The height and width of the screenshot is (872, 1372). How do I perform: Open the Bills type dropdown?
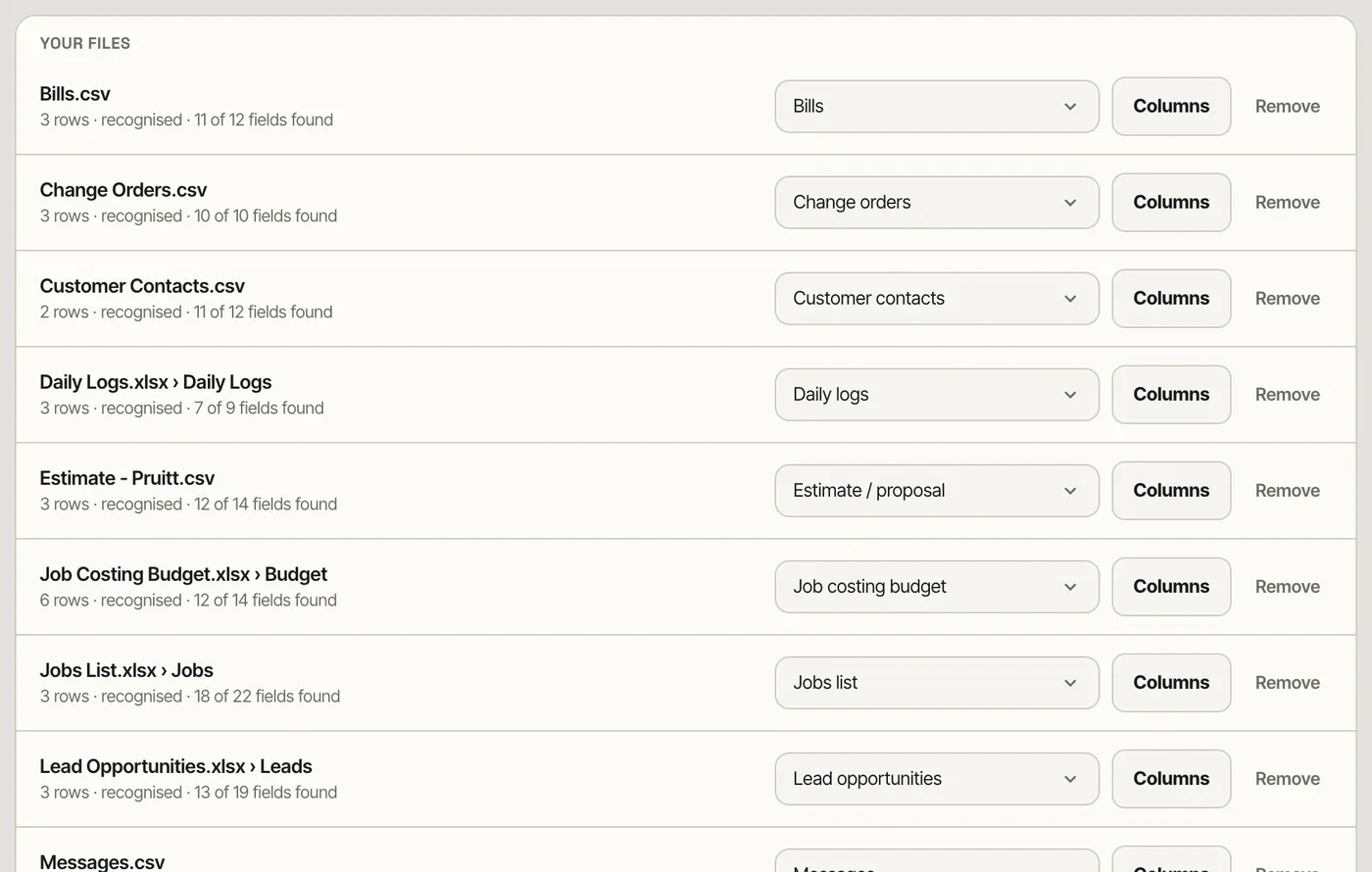coord(937,106)
